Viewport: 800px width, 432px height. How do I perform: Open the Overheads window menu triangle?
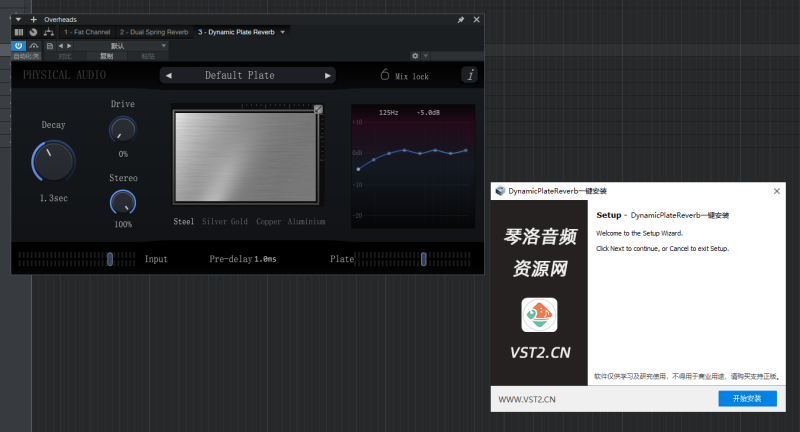coord(18,19)
